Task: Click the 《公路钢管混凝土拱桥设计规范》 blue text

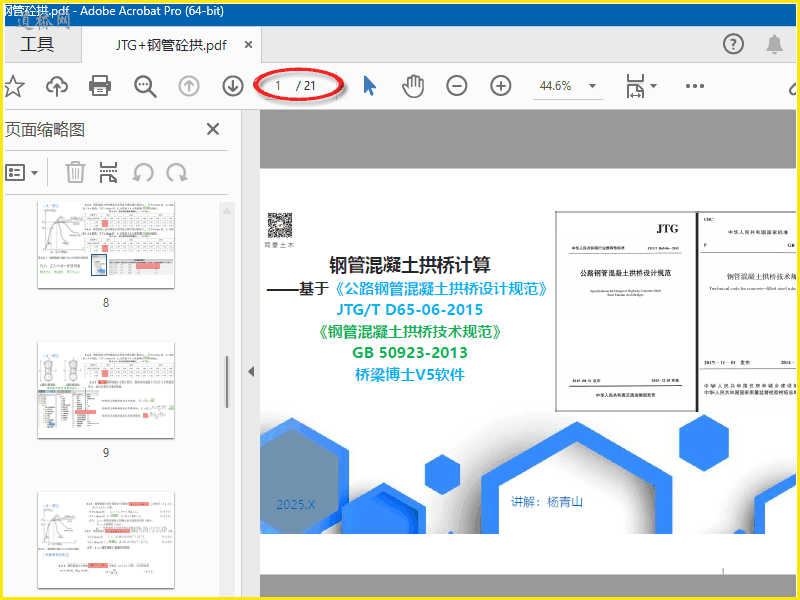Action: (441, 289)
